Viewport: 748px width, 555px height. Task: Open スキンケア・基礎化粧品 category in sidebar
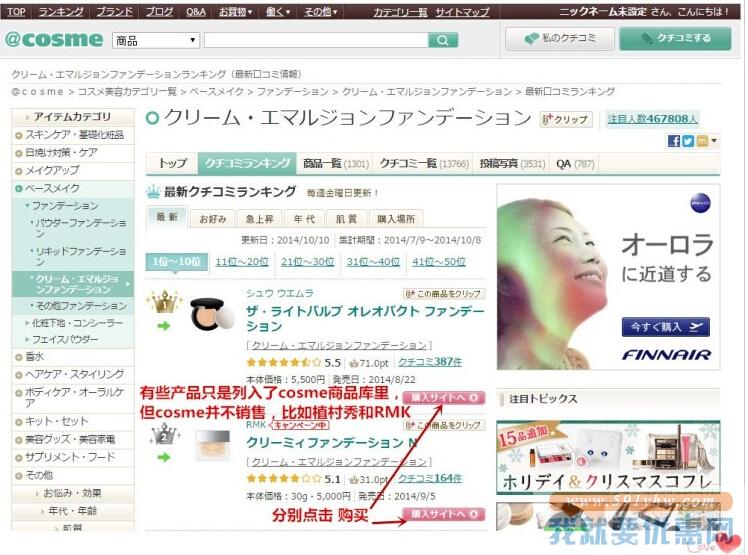pos(74,135)
